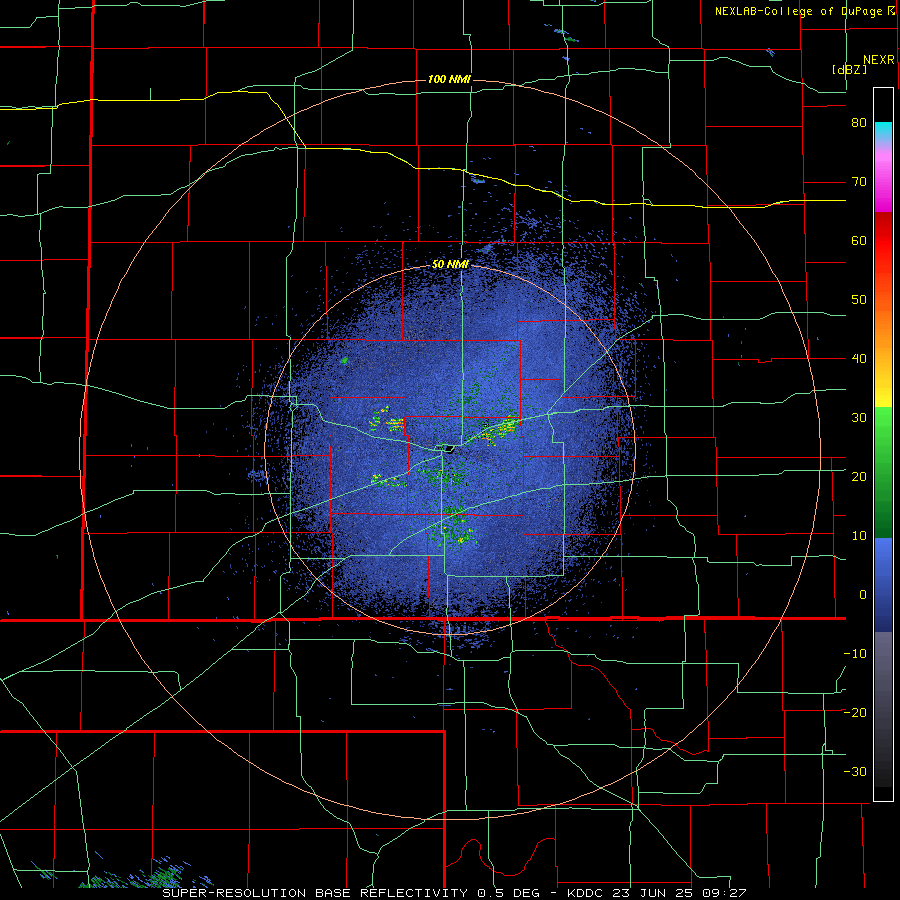Screen dimensions: 900x900
Task: Click the orange segment of the color bar
Action: pos(883,321)
